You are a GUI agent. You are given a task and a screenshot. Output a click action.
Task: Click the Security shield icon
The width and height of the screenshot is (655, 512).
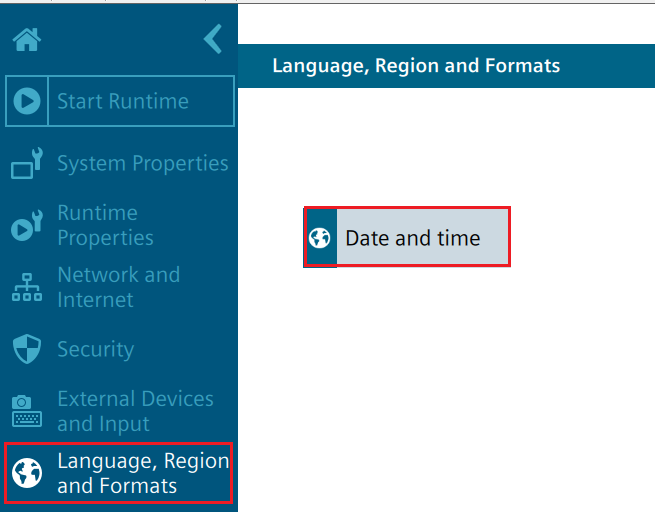(27, 349)
